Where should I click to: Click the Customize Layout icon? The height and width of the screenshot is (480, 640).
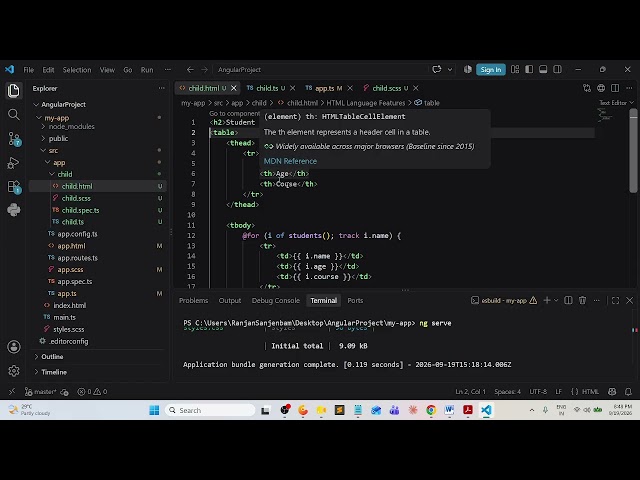(515, 69)
